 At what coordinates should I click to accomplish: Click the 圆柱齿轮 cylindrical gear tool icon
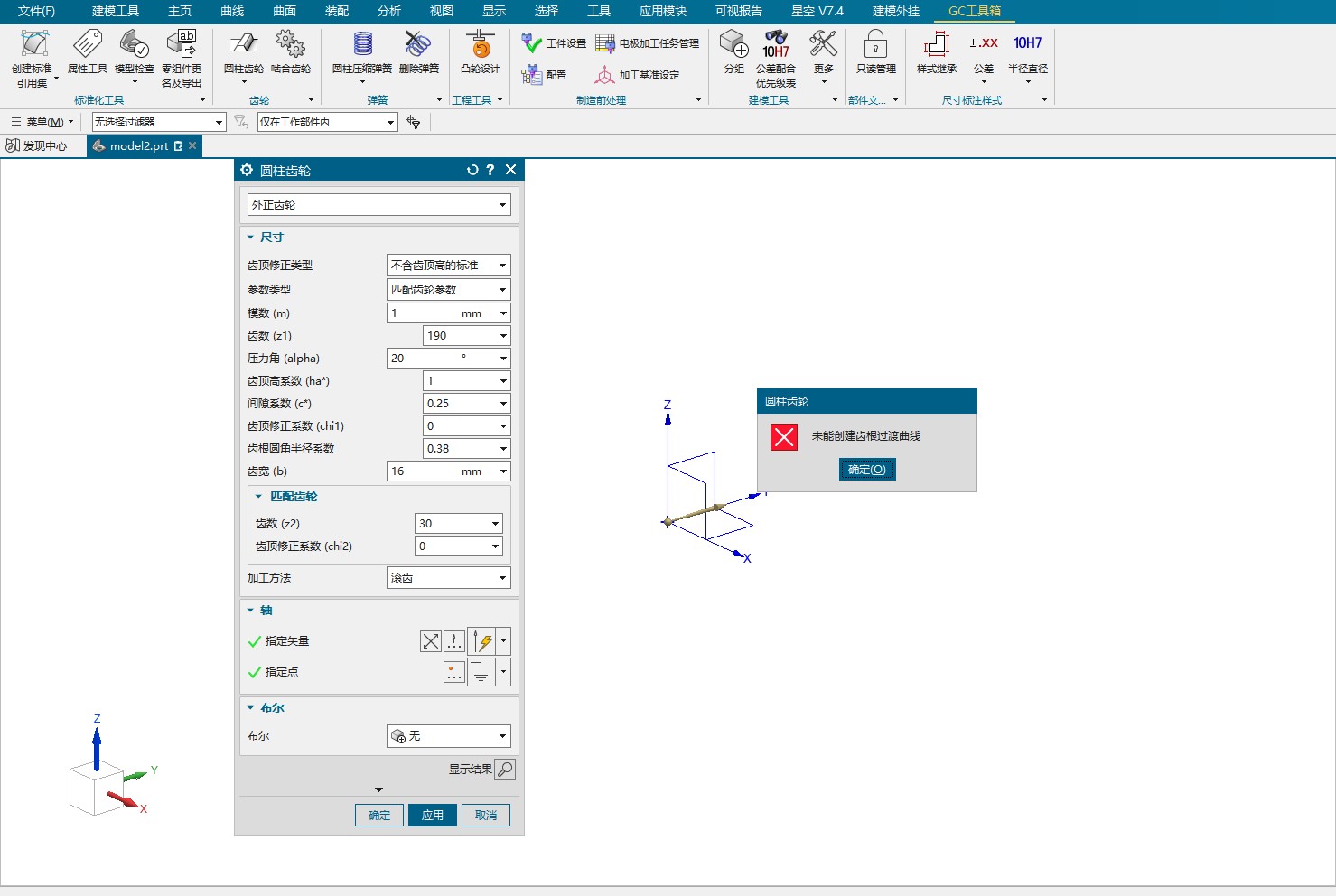click(x=243, y=45)
